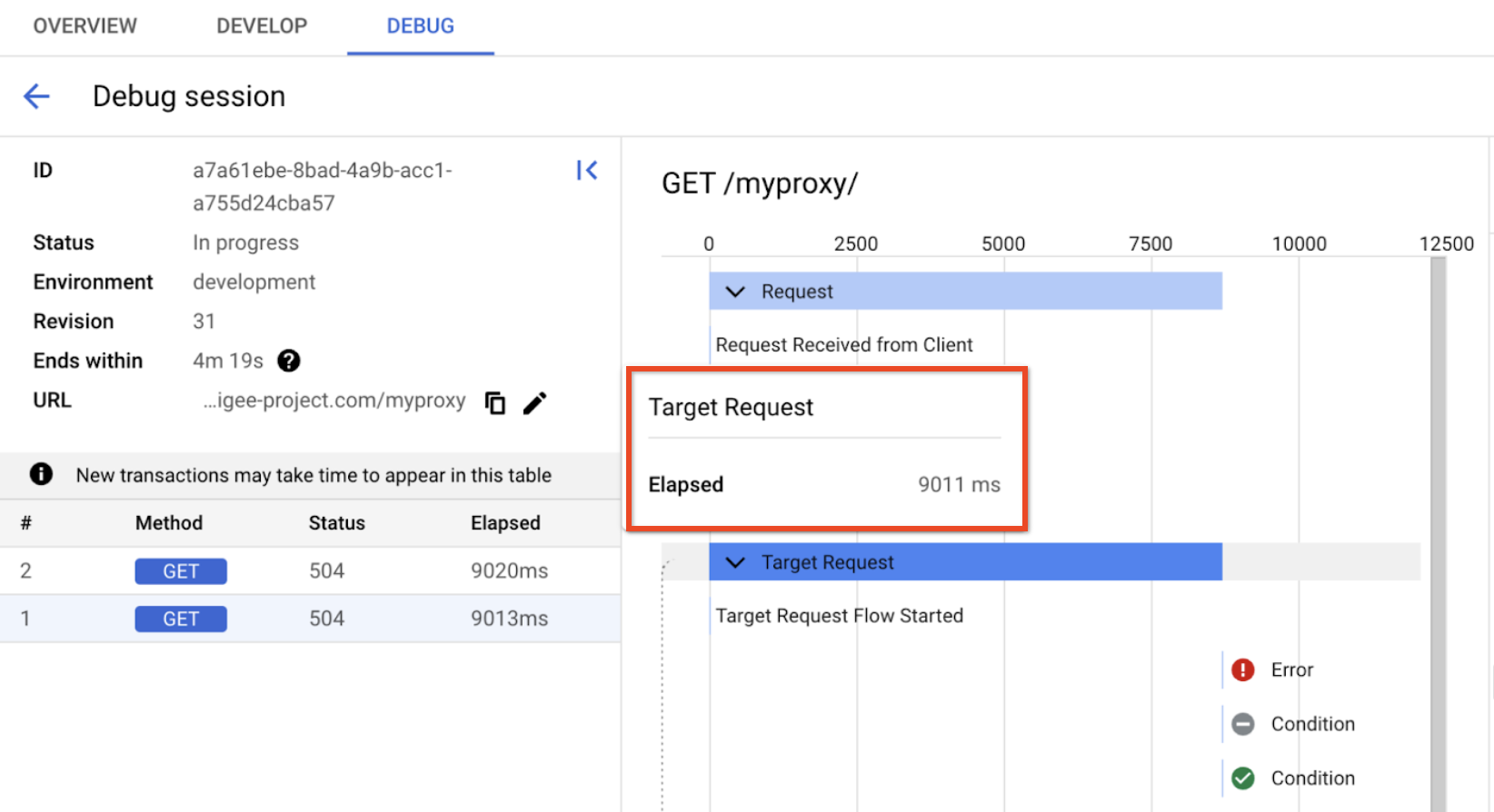Edit the debug session URL
Screen dimensions: 1494x812
535,402
